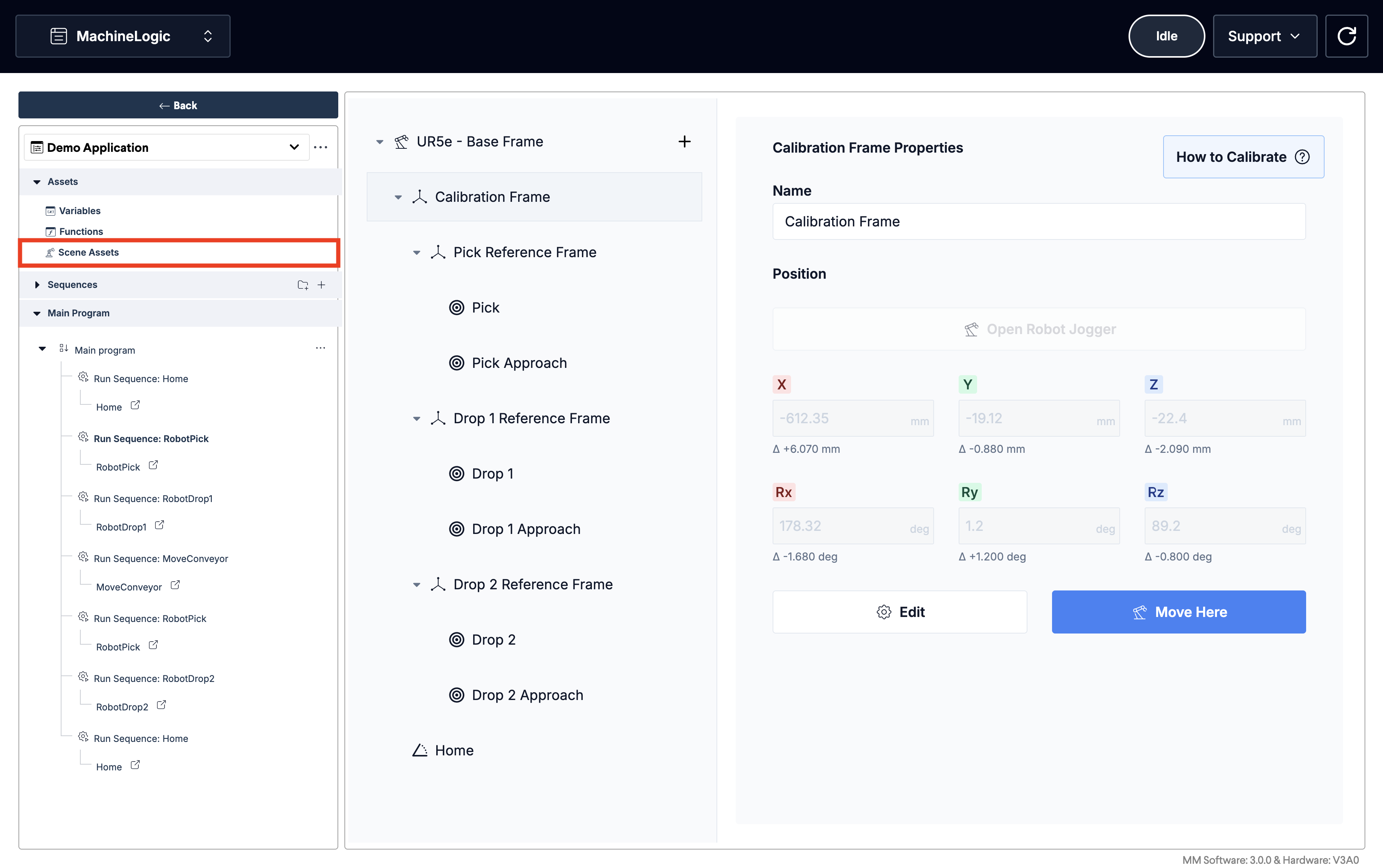
Task: Click the Move Here button
Action: tap(1178, 612)
